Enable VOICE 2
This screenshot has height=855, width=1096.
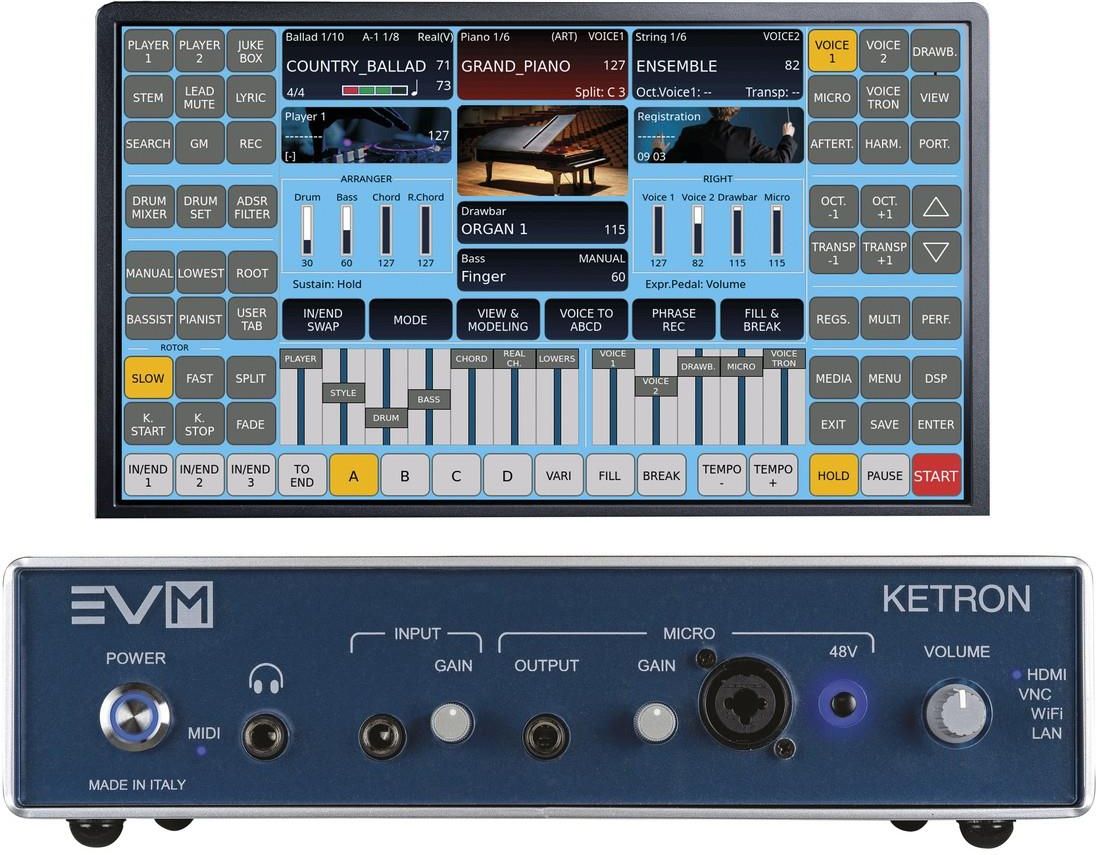tap(883, 51)
